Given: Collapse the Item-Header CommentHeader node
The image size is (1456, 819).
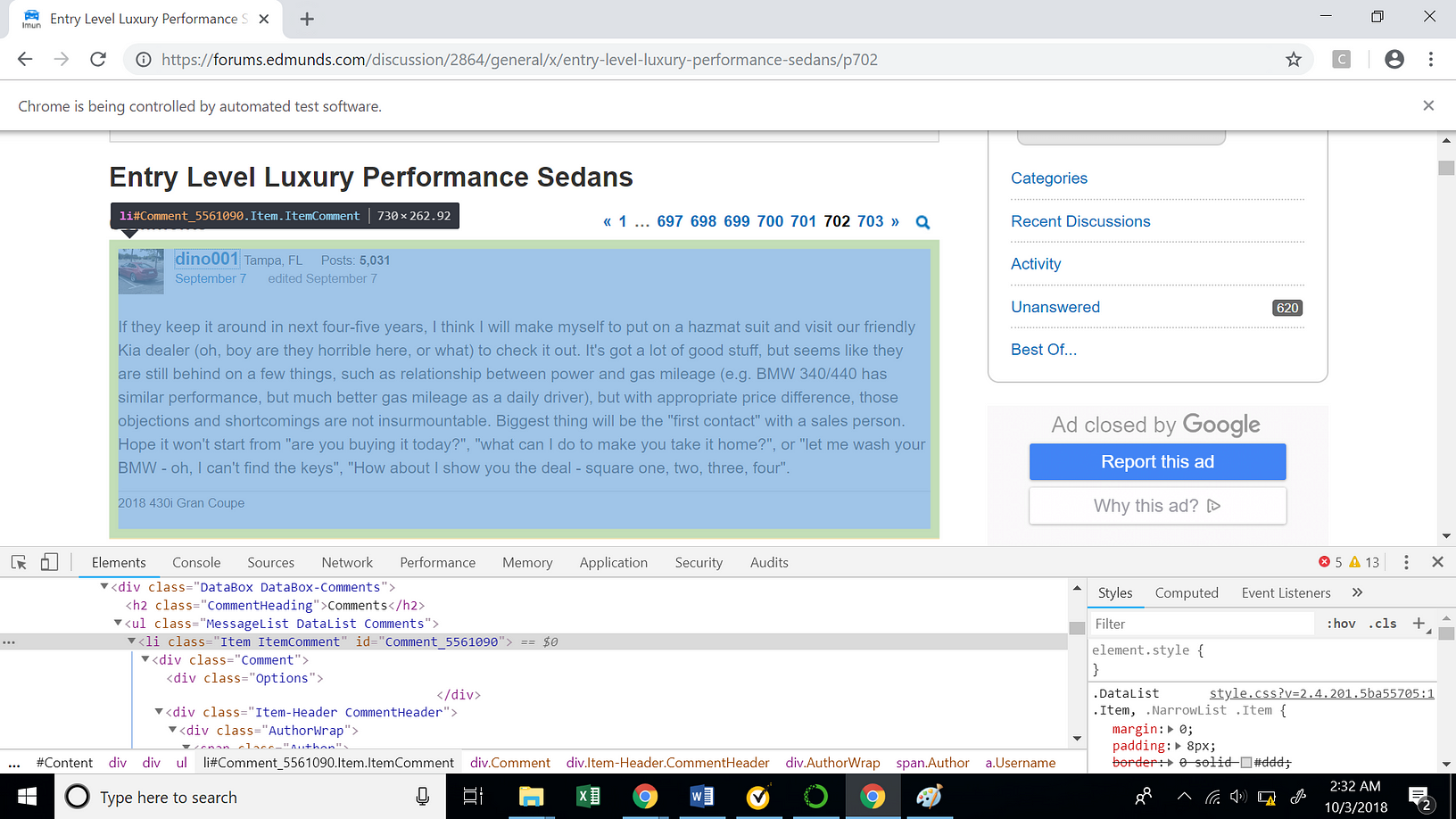Looking at the screenshot, I should click(159, 712).
